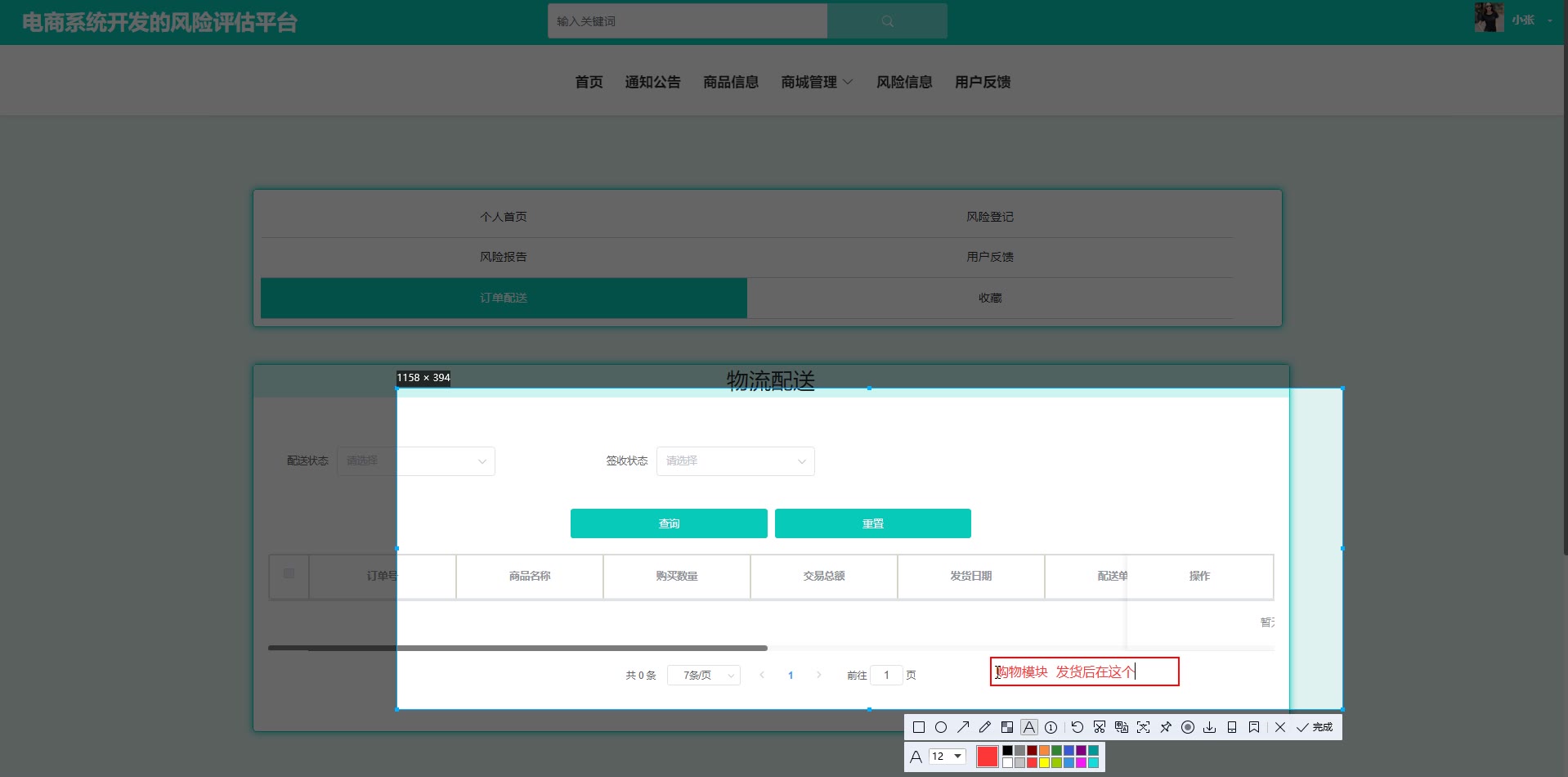1568x777 pixels.
Task: Click the 前往 page number input field
Action: coord(886,676)
